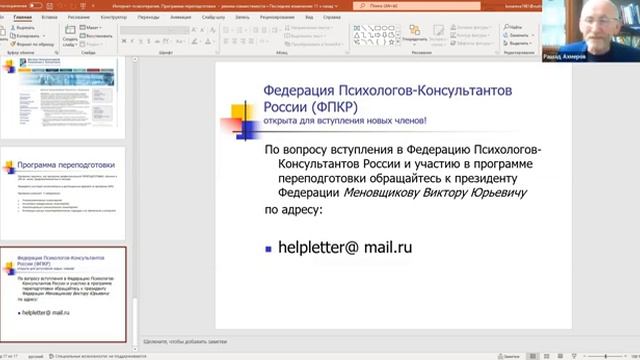Viewport: 640px width, 360px height.
Task: Switch to the Рецензирование tab
Action: [277, 17]
